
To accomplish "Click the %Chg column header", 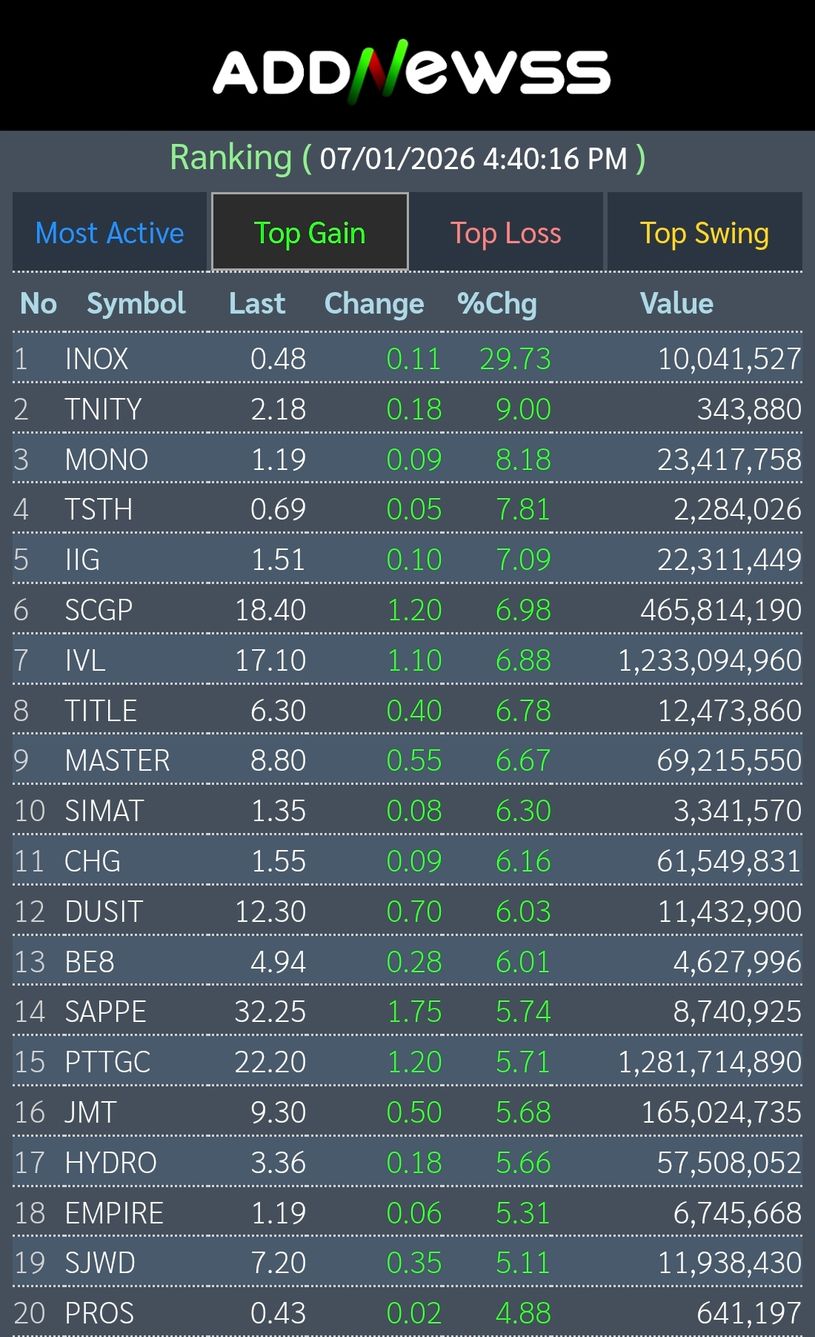I will [x=497, y=304].
